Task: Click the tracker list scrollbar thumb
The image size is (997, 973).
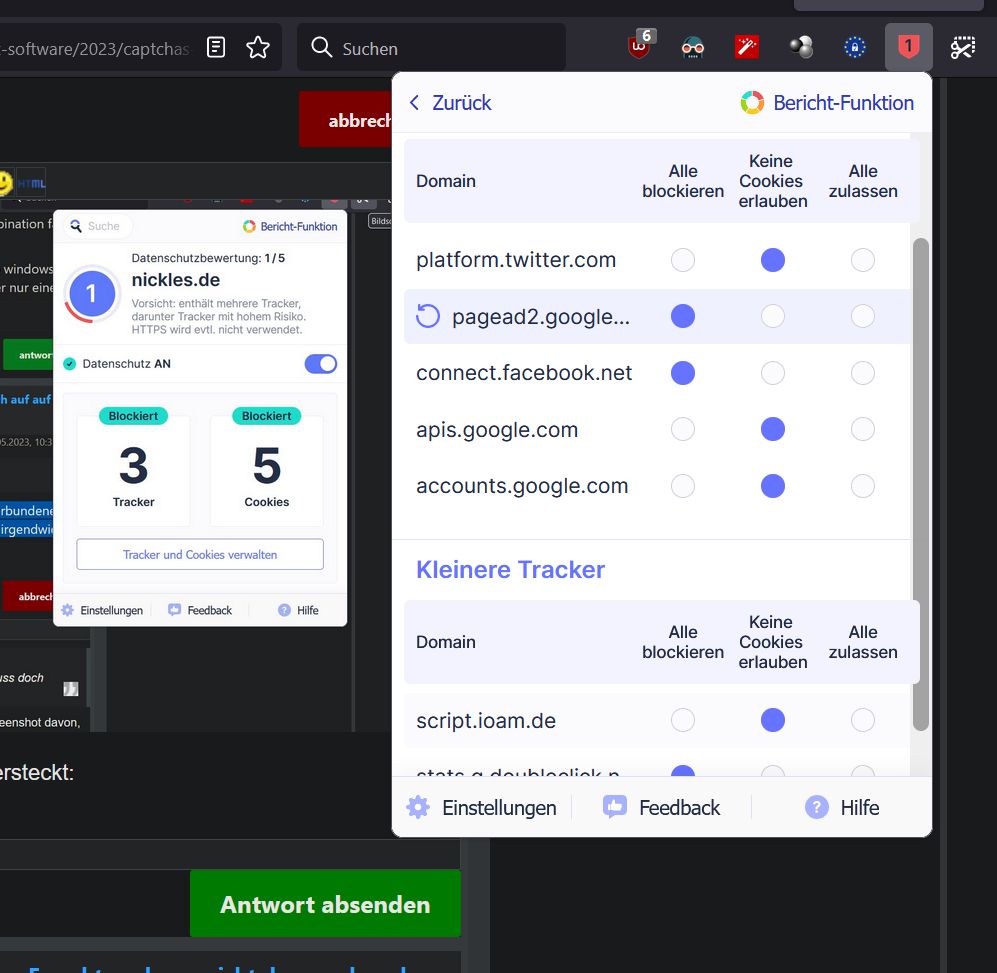Action: [920, 485]
